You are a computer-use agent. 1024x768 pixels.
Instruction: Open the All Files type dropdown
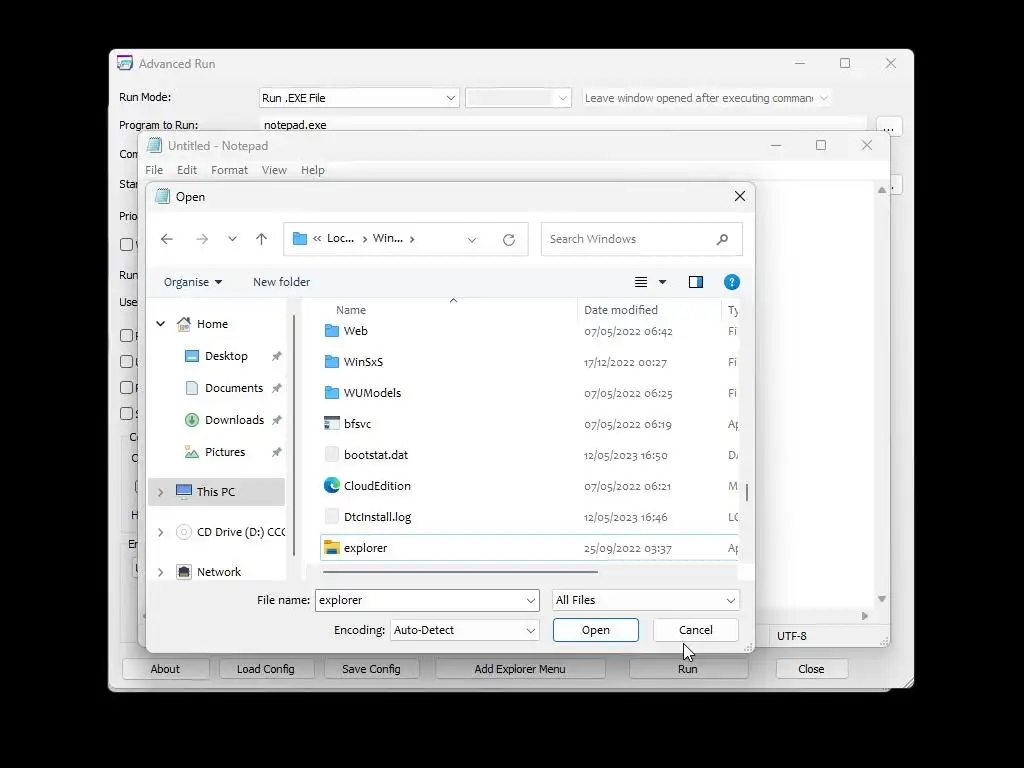[x=645, y=600]
